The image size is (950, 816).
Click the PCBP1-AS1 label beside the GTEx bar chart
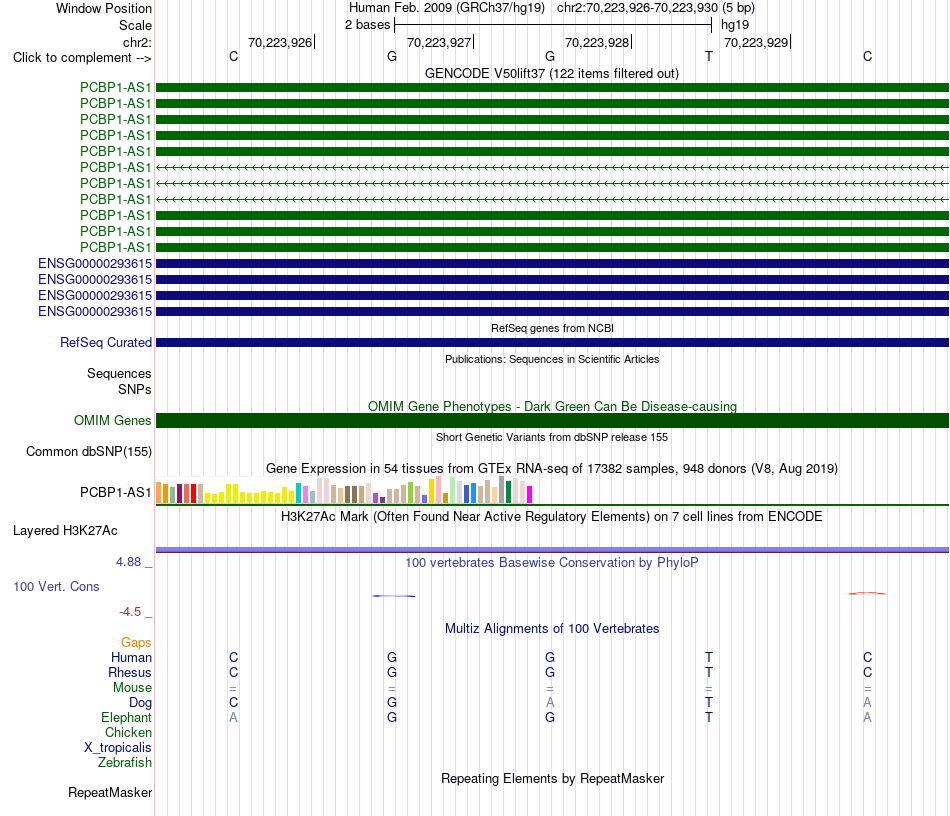[116, 493]
